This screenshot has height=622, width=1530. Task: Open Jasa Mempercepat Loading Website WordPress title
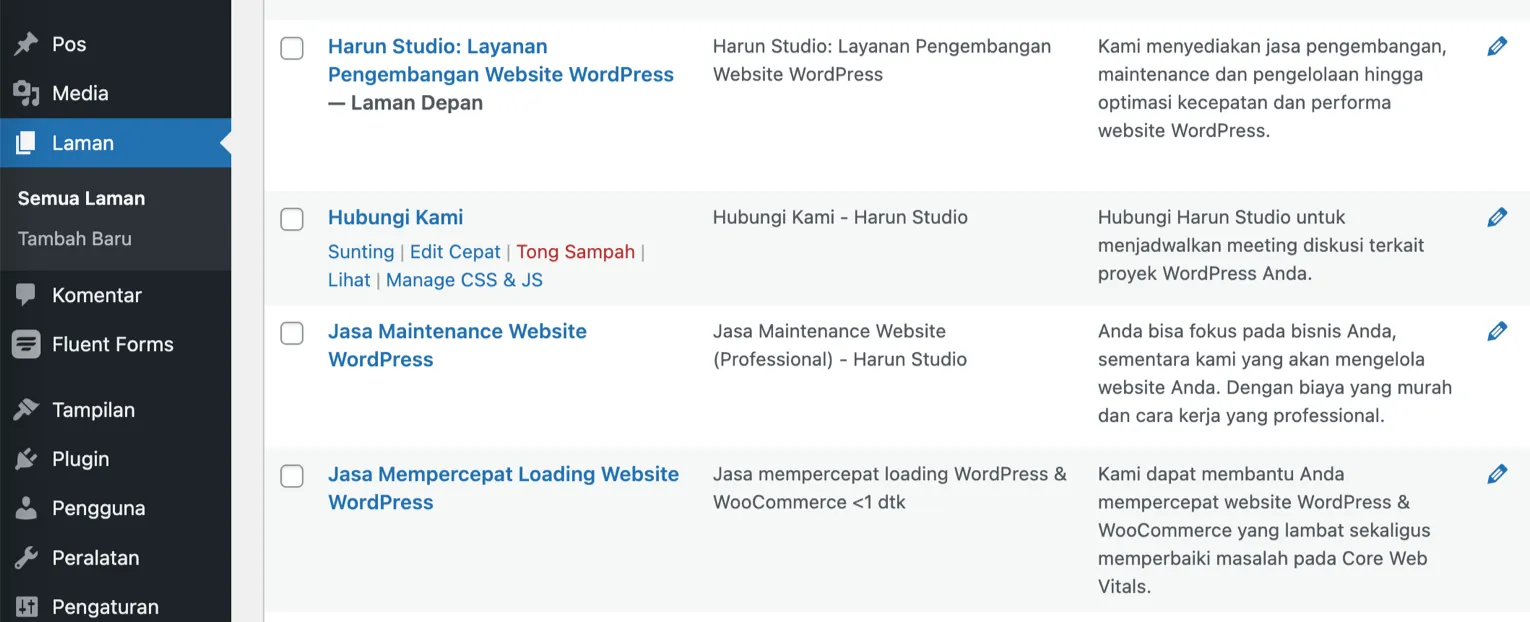click(504, 488)
